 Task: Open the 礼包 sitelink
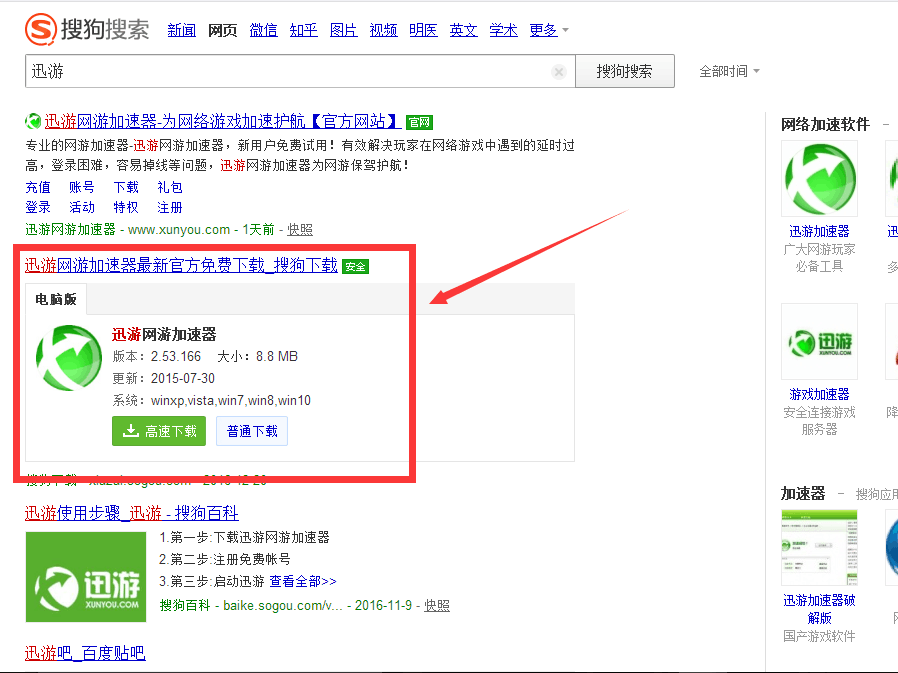coord(170,187)
